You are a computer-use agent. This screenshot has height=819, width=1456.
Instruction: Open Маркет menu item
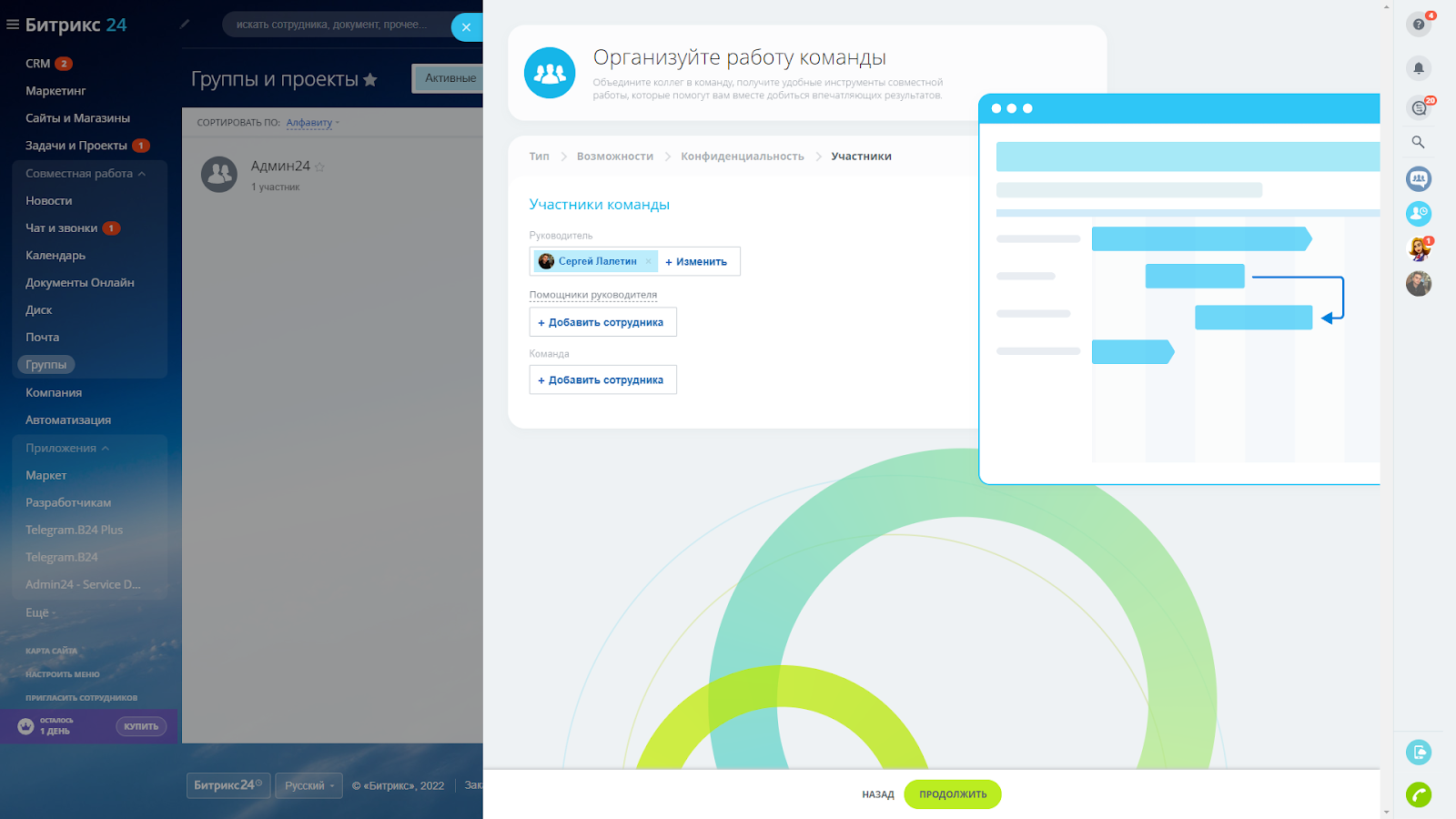click(46, 476)
